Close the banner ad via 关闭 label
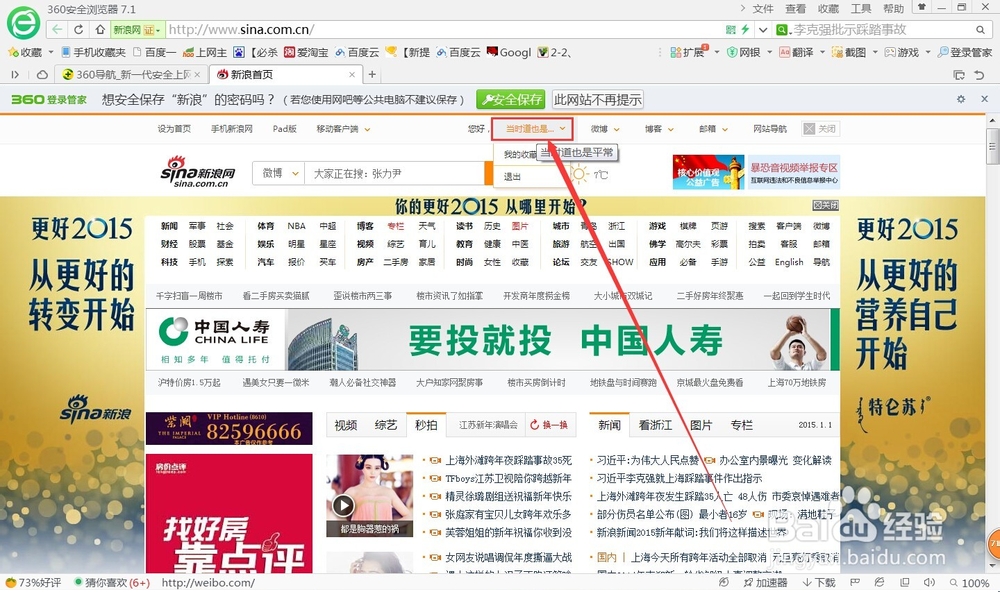Viewport: 1000px width, 592px height. click(x=826, y=205)
